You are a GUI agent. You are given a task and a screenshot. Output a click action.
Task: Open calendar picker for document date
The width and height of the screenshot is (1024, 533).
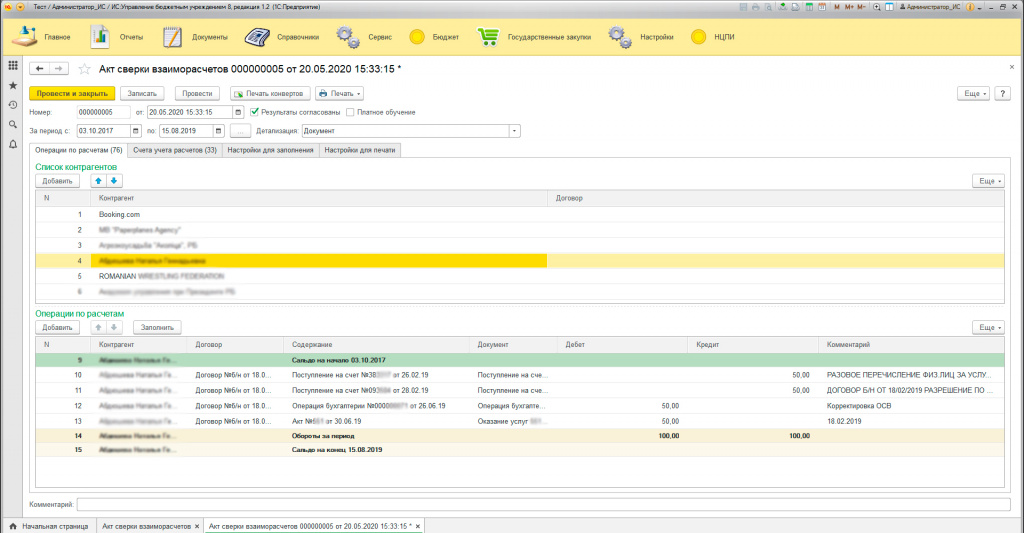237,112
